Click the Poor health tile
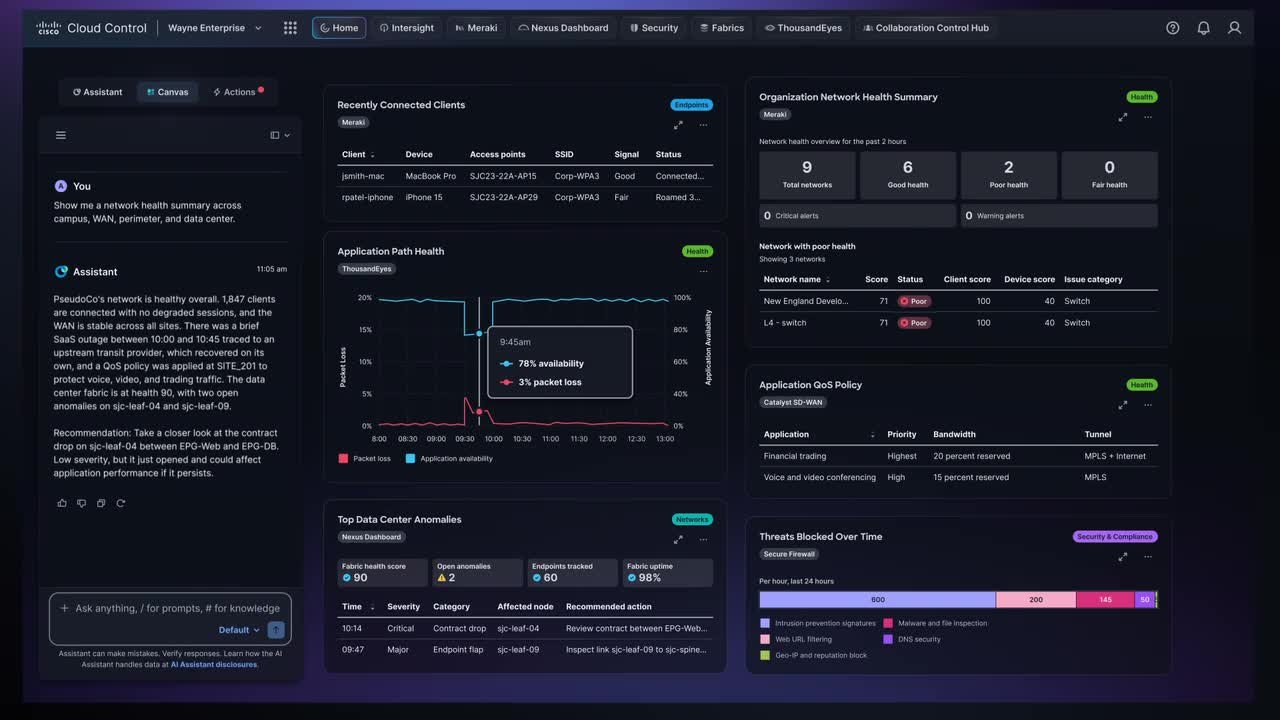This screenshot has height=720, width=1280. (x=1009, y=175)
